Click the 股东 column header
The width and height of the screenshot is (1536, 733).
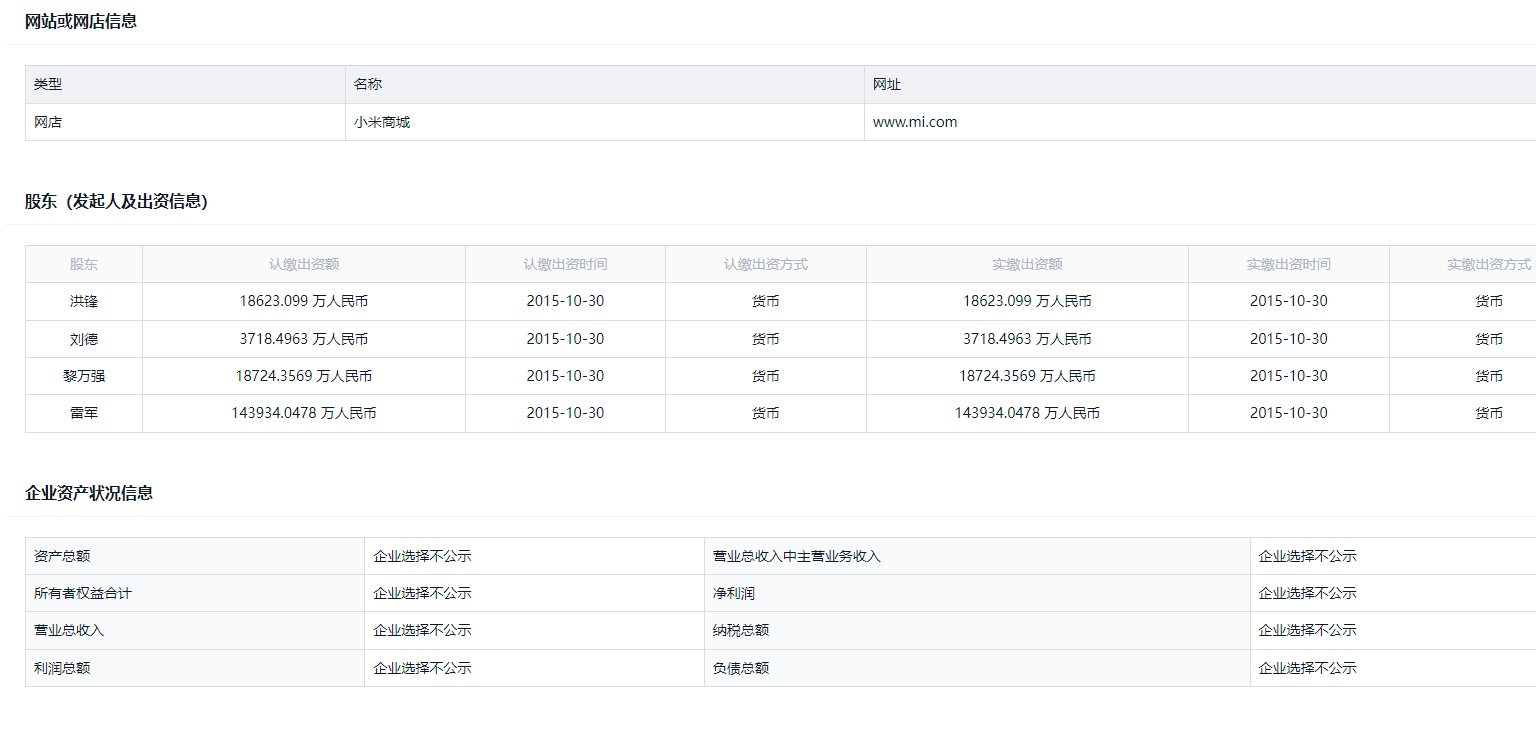point(84,264)
